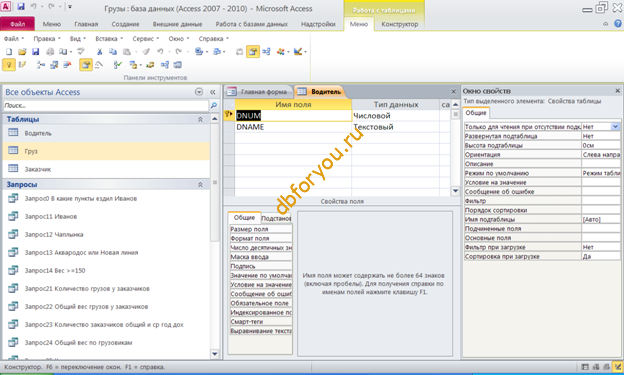Screen dimensions: 624x375
Task: Open the Сервис menu
Action: [145, 39]
